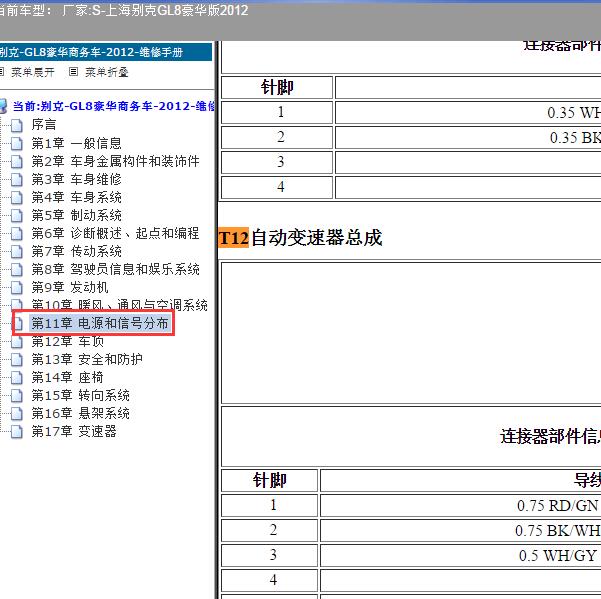Click the page icon beside 第14章 座椅
This screenshot has height=599, width=601.
click(x=16, y=377)
